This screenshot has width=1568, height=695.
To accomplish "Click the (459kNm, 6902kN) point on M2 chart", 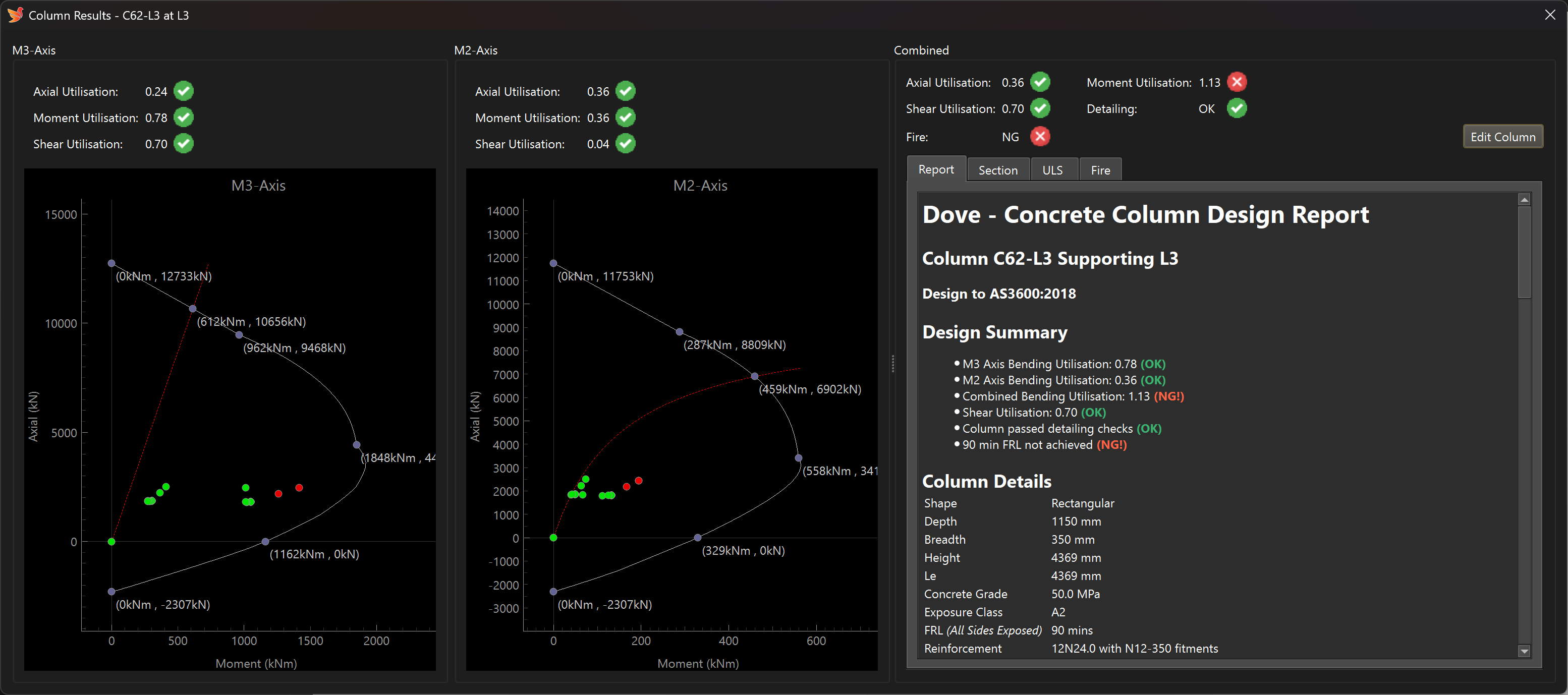I will 754,377.
